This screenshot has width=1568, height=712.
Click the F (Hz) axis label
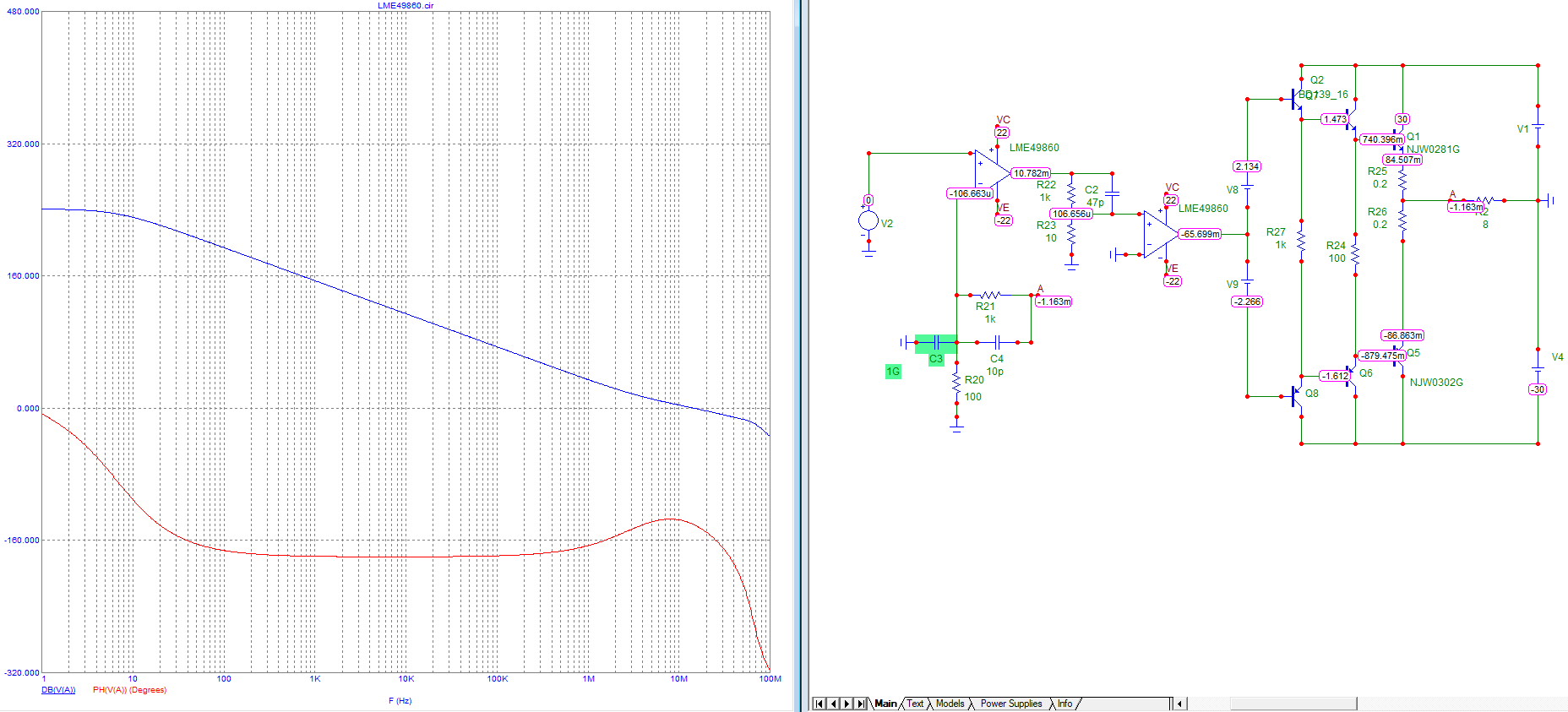click(400, 701)
